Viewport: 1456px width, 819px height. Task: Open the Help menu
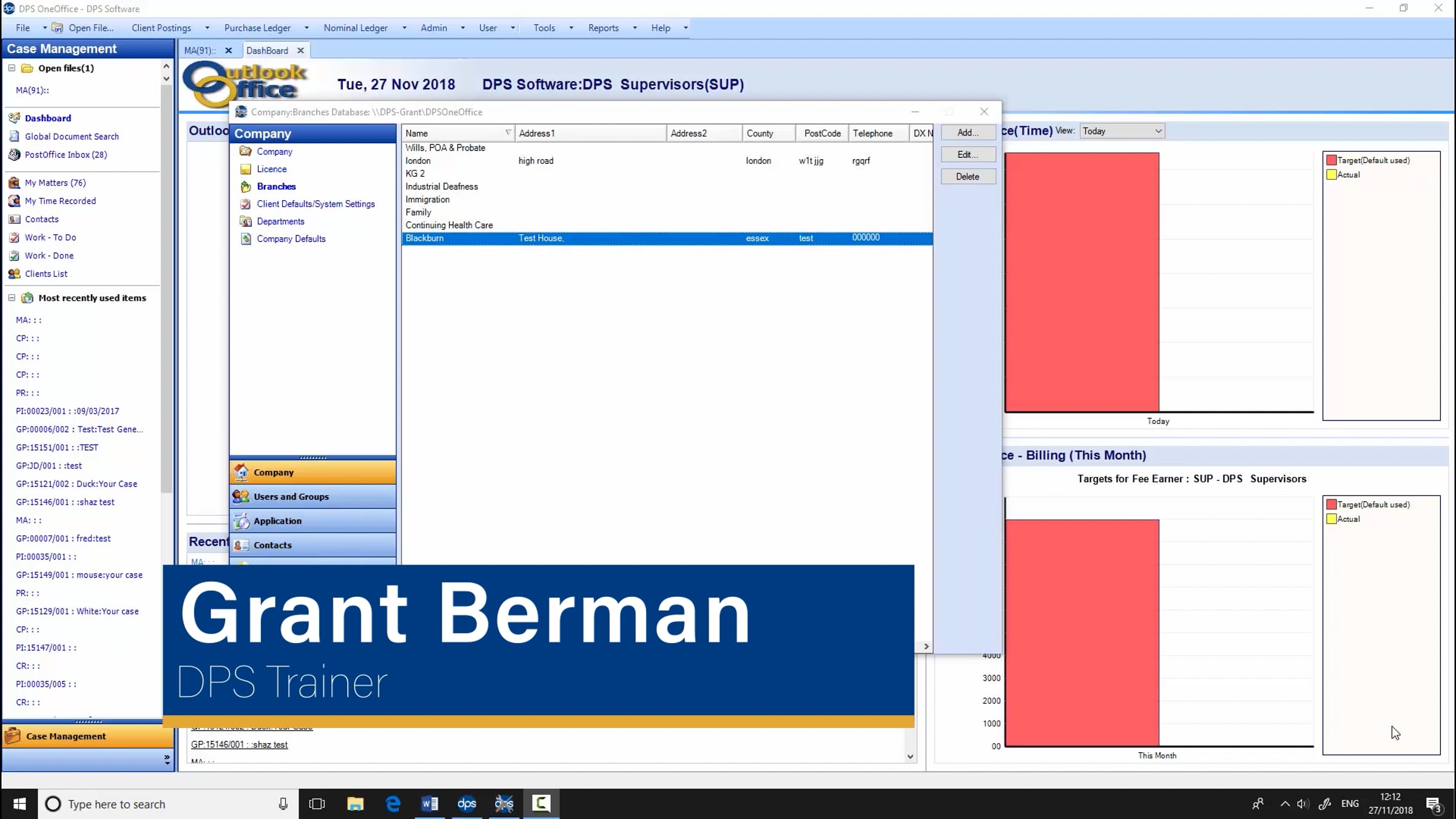click(661, 28)
